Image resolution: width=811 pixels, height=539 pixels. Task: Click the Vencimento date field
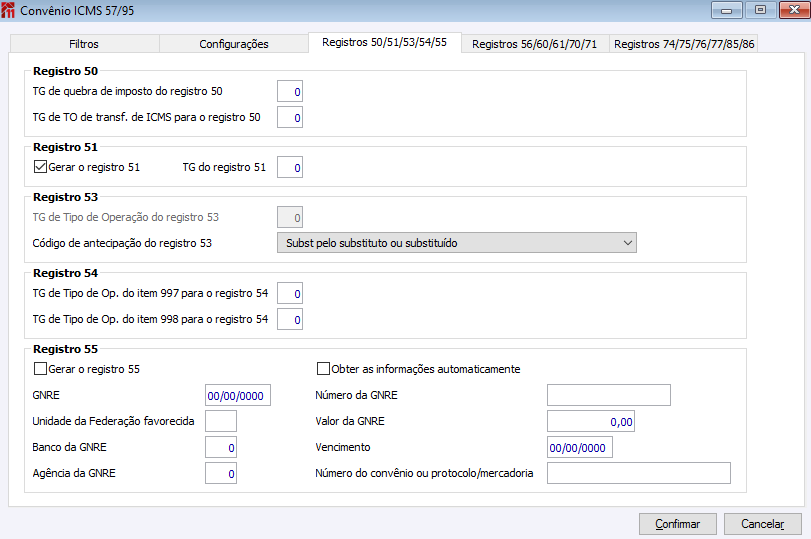[x=580, y=447]
